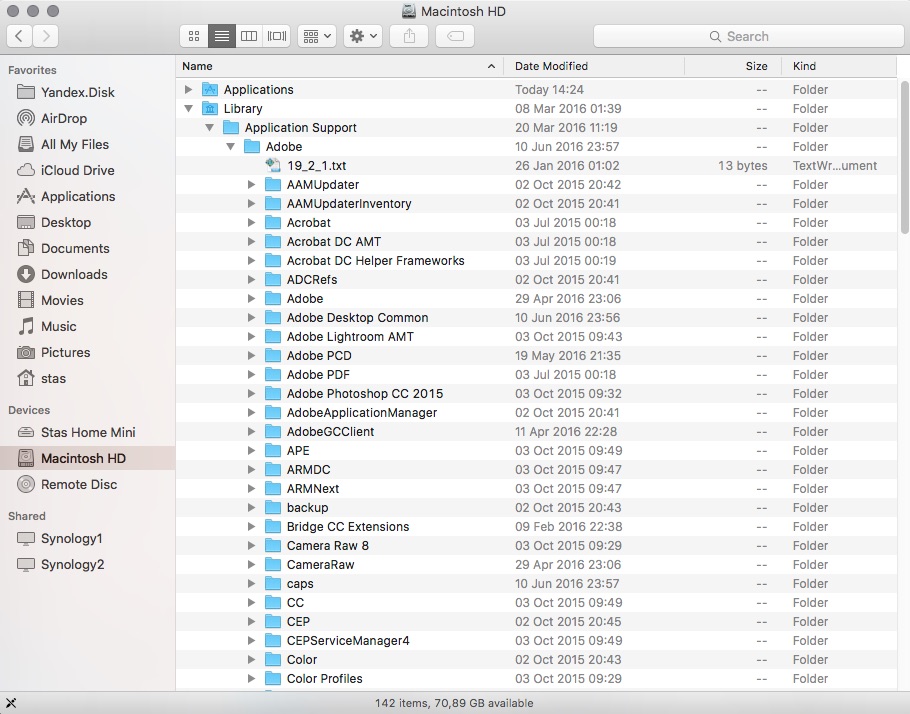This screenshot has width=910, height=714.
Task: Select the ARMNext folder
Action: coord(536,489)
